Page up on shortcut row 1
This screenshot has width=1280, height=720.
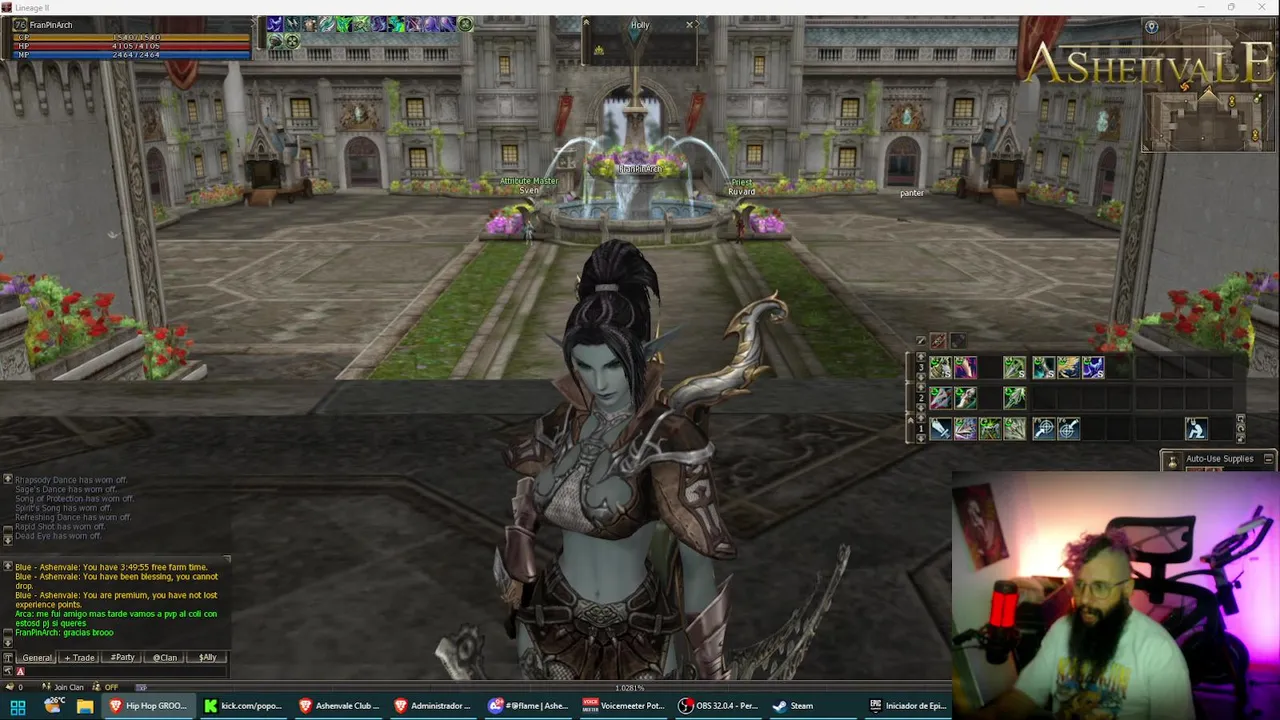(921, 419)
